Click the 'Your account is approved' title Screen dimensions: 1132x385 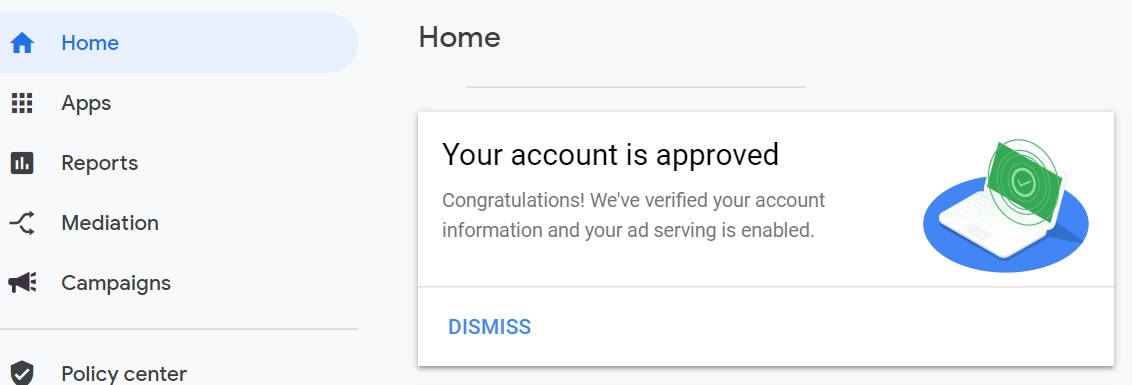coord(610,155)
